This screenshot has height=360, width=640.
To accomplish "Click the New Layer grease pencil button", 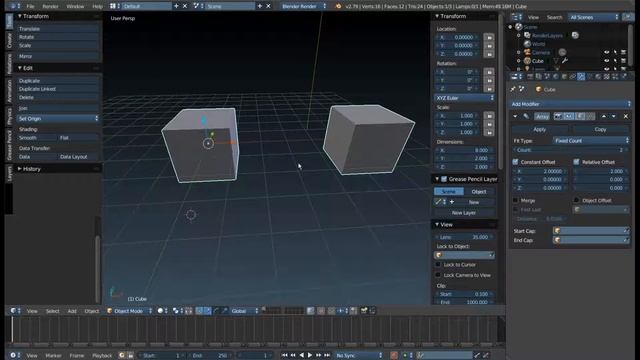I will coord(464,213).
